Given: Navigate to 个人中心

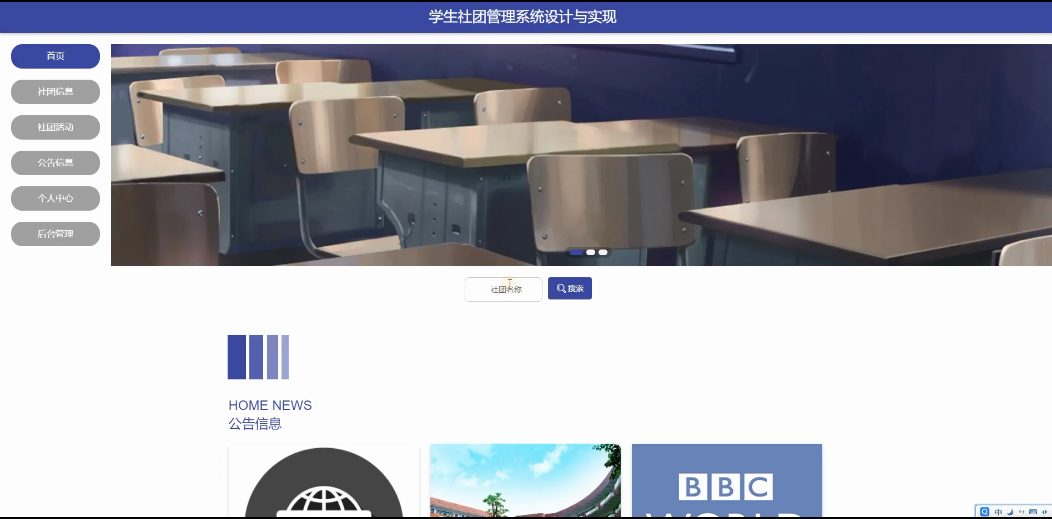Looking at the screenshot, I should click(x=55, y=198).
